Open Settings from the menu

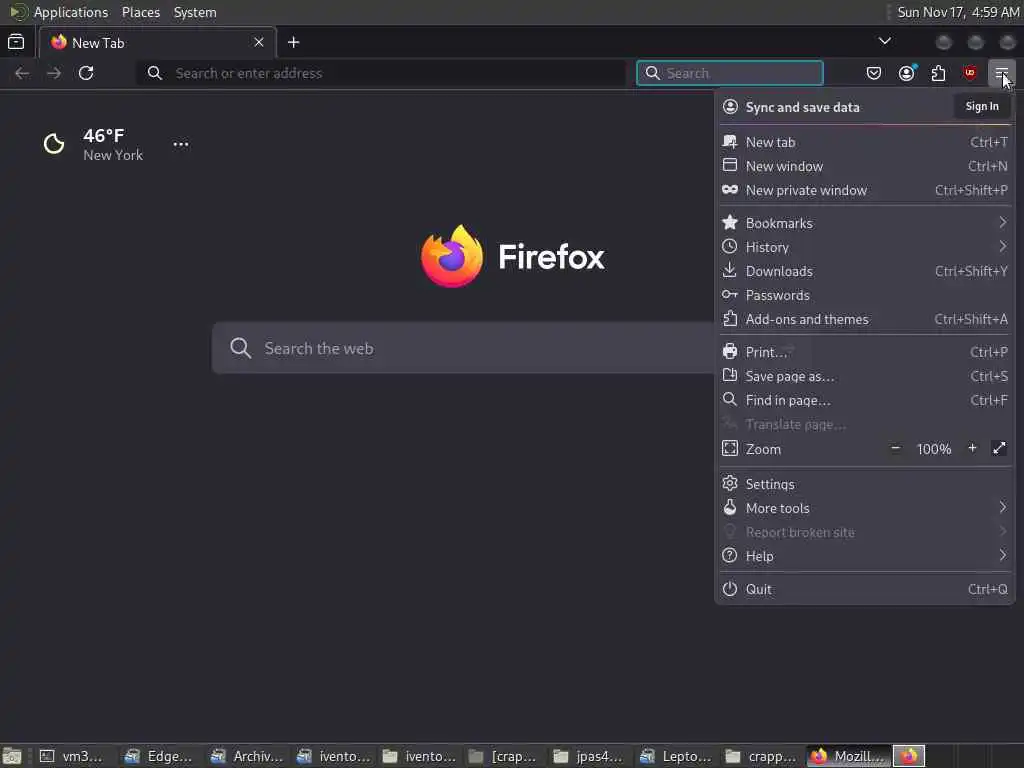[x=865, y=484]
